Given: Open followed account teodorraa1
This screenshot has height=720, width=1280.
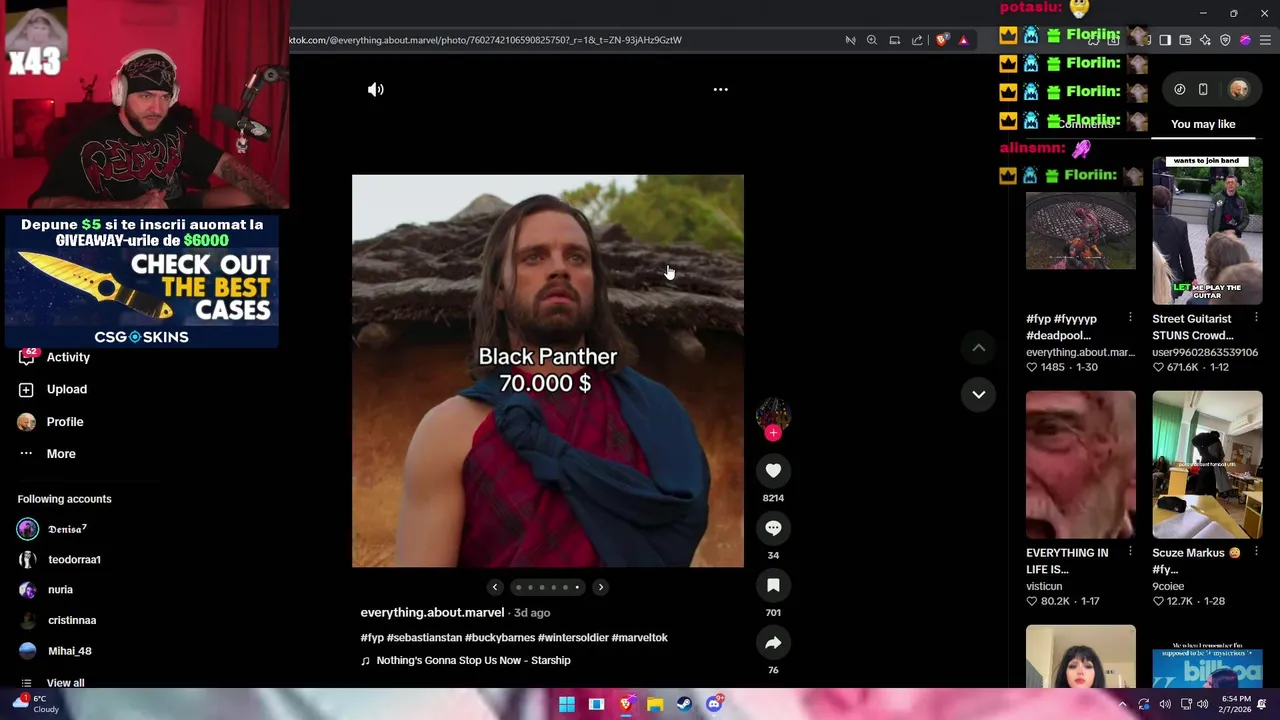Looking at the screenshot, I should pos(74,560).
